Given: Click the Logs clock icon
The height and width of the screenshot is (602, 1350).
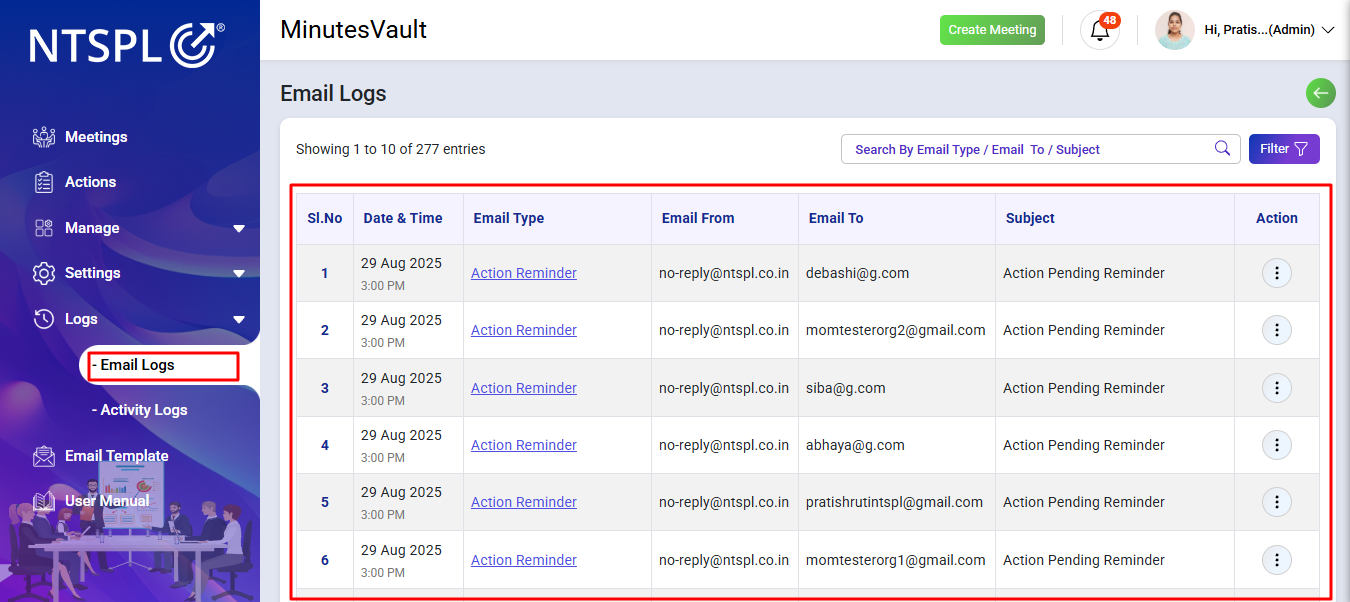Looking at the screenshot, I should (x=43, y=319).
